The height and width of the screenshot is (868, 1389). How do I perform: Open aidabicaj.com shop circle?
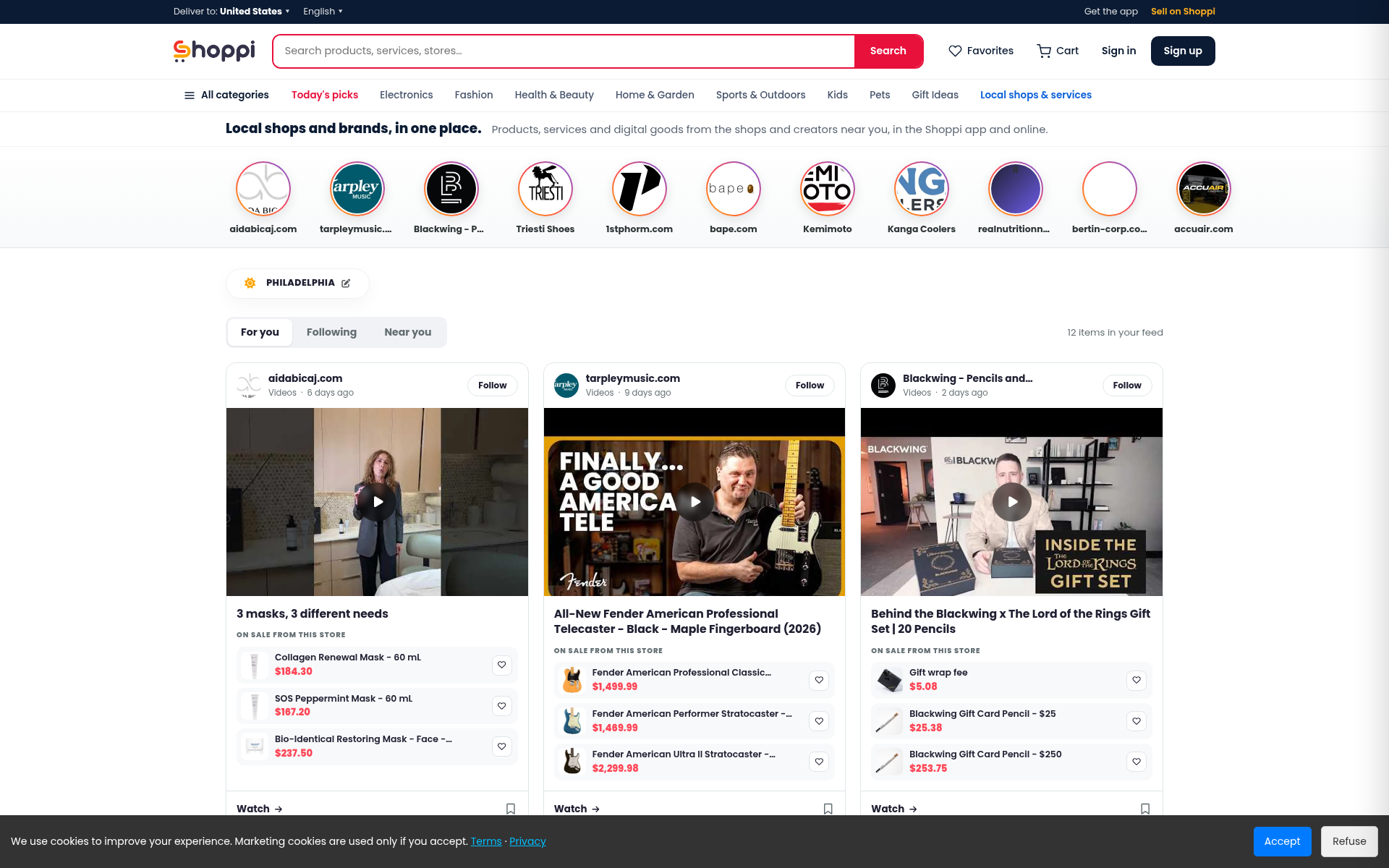(263, 189)
